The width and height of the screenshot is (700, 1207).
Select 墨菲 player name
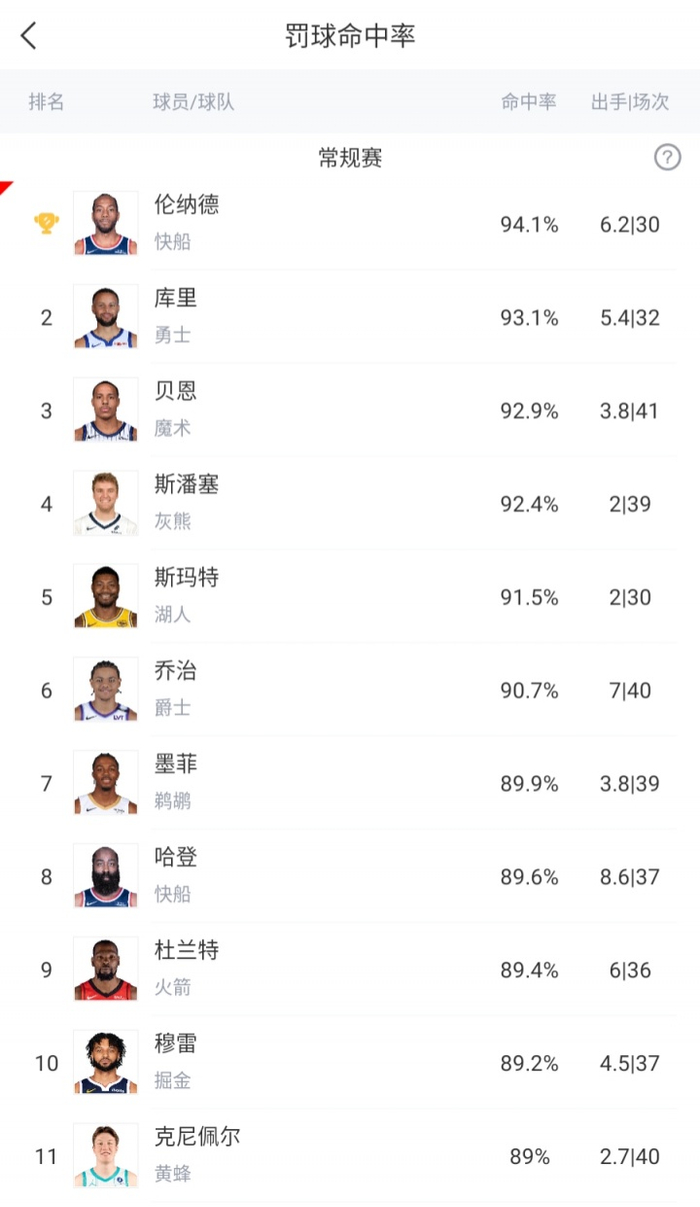(x=175, y=764)
